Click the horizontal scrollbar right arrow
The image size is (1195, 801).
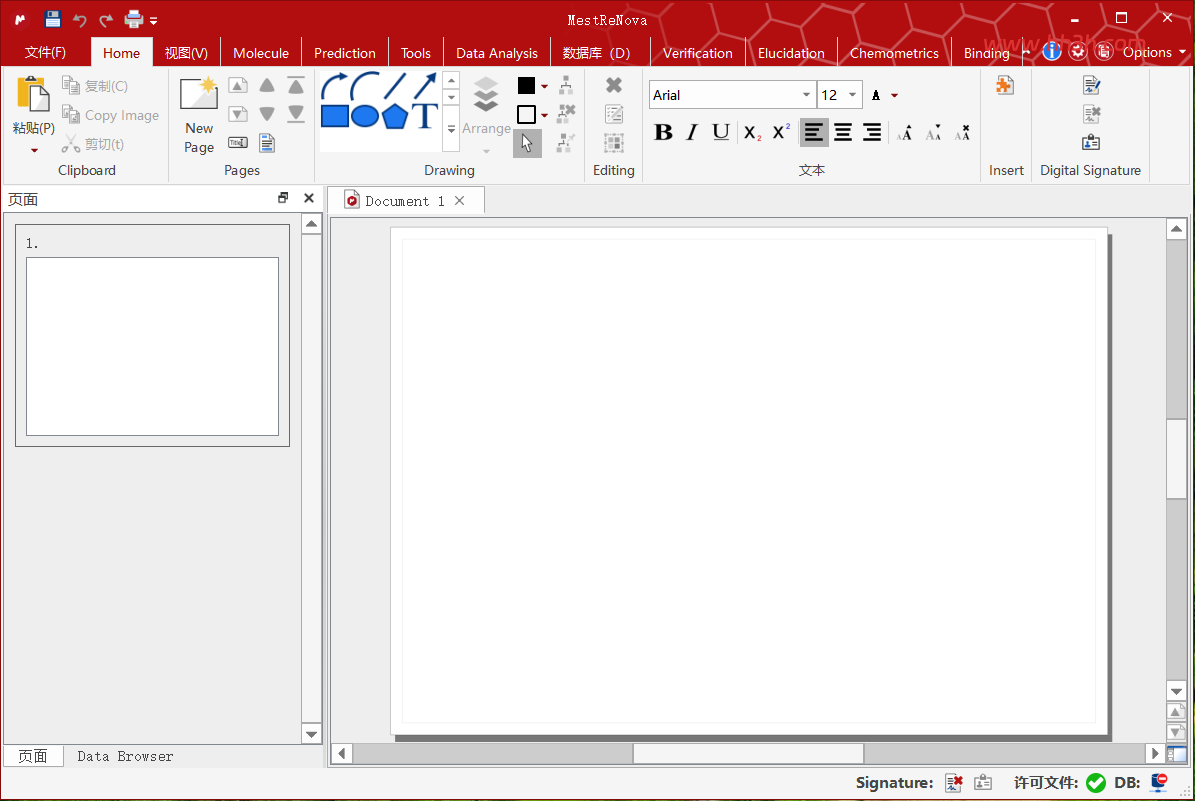click(x=1155, y=754)
